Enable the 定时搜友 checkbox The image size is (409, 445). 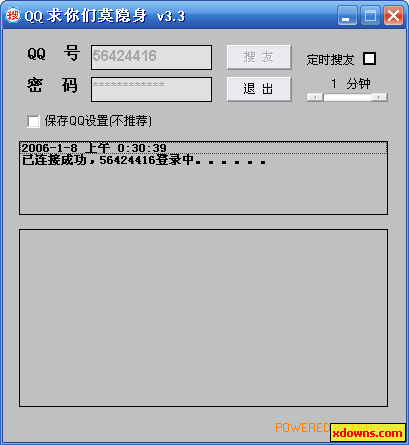369,59
